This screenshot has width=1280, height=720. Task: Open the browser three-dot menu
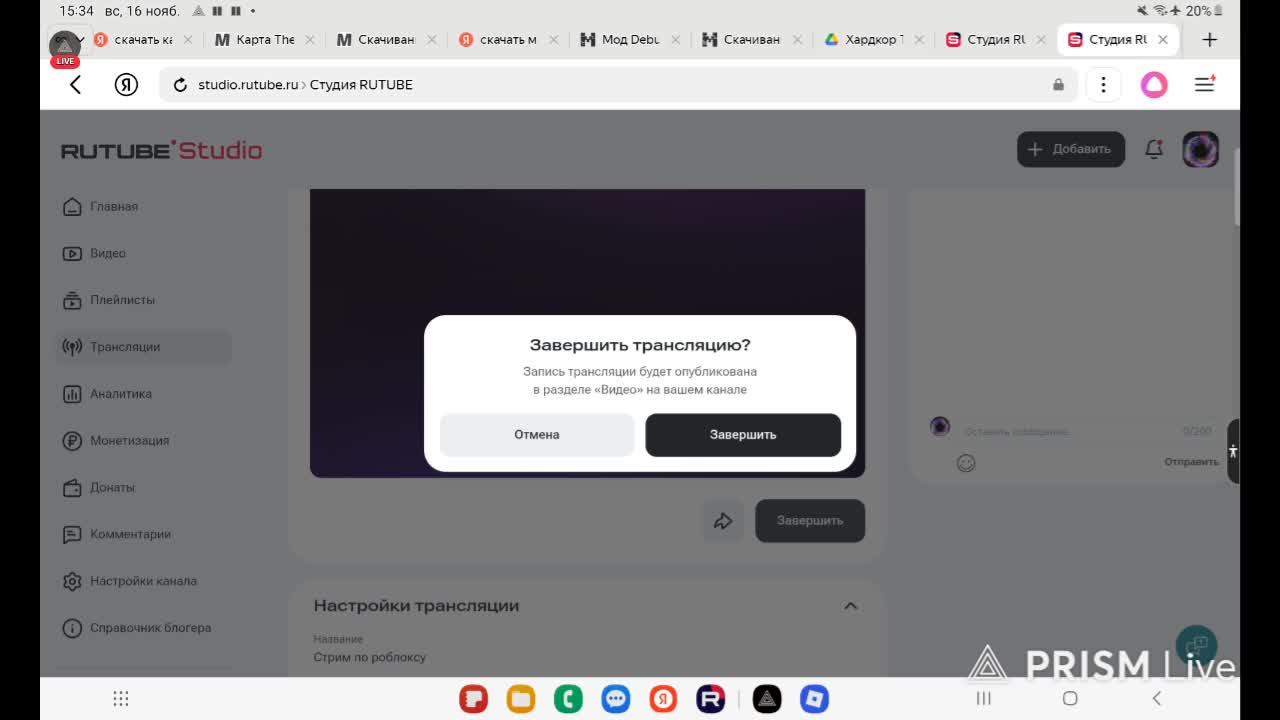[1103, 85]
